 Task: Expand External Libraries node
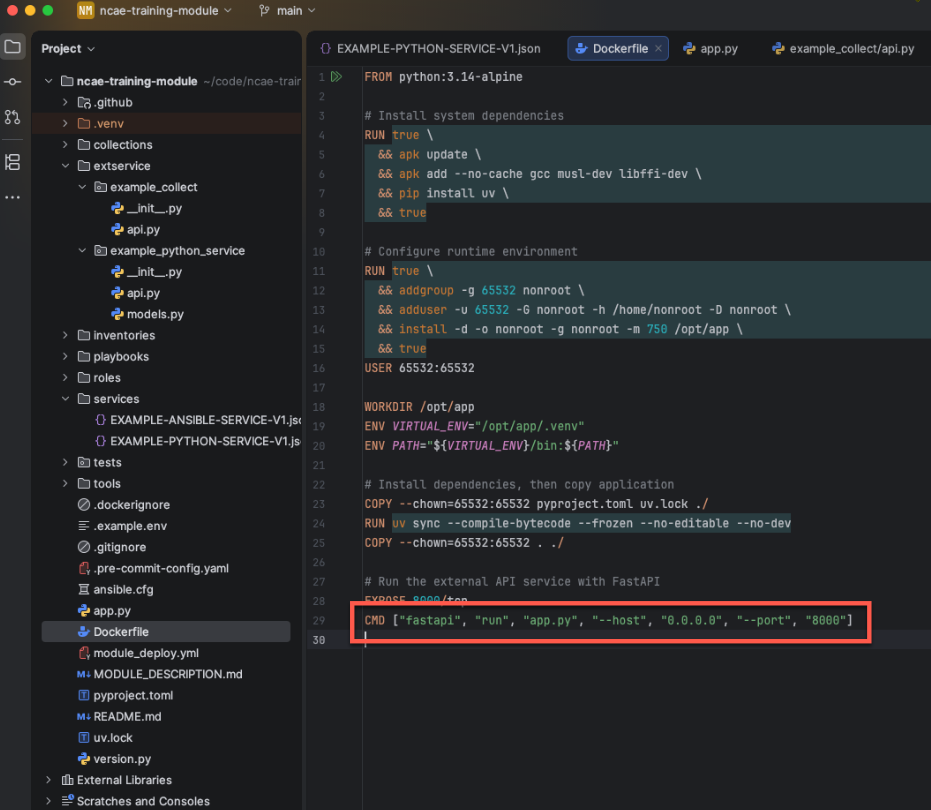pyautogui.click(x=49, y=780)
